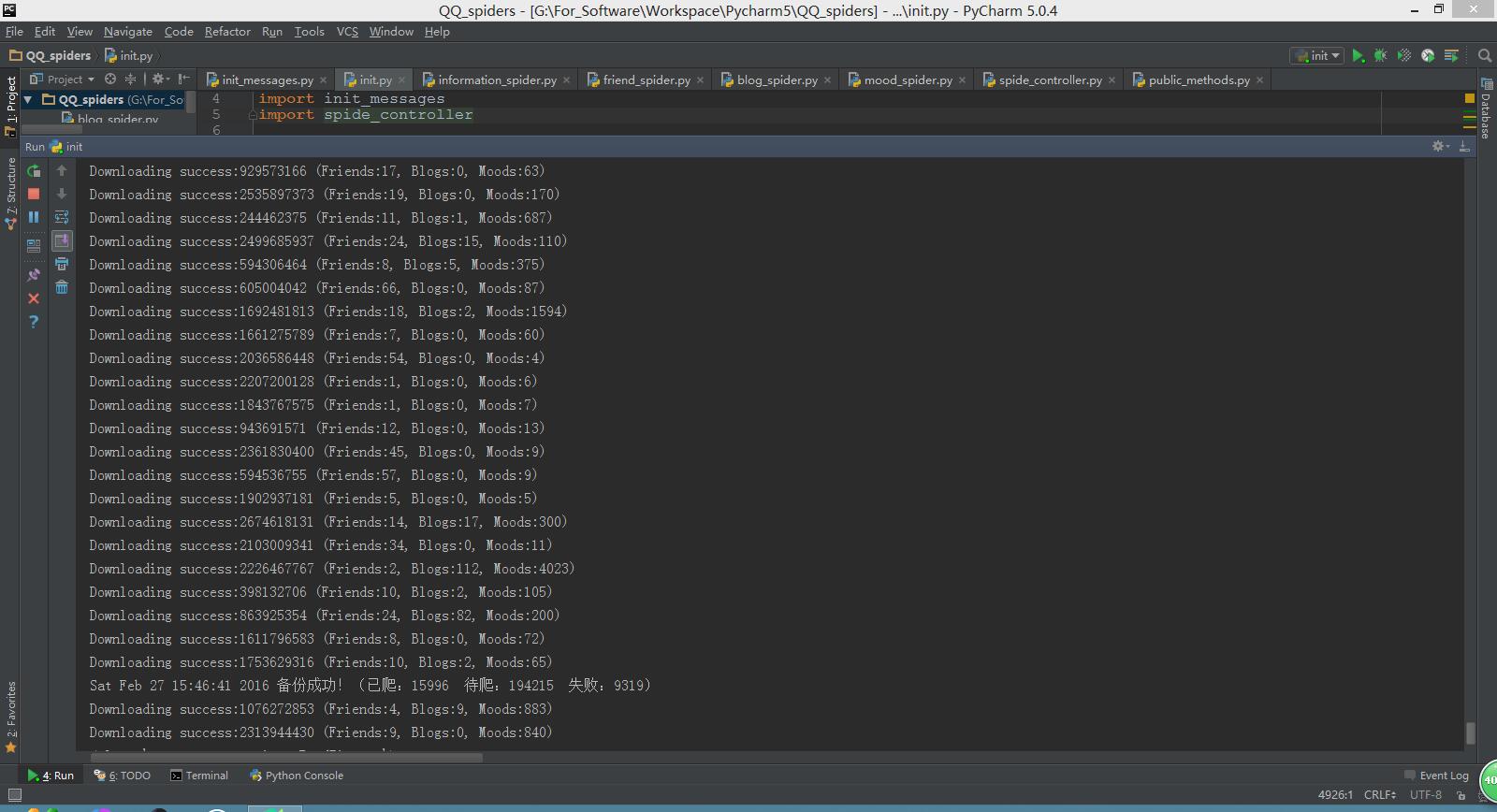Toggle the Project side tool window
The width and height of the screenshot is (1497, 812).
11,106
